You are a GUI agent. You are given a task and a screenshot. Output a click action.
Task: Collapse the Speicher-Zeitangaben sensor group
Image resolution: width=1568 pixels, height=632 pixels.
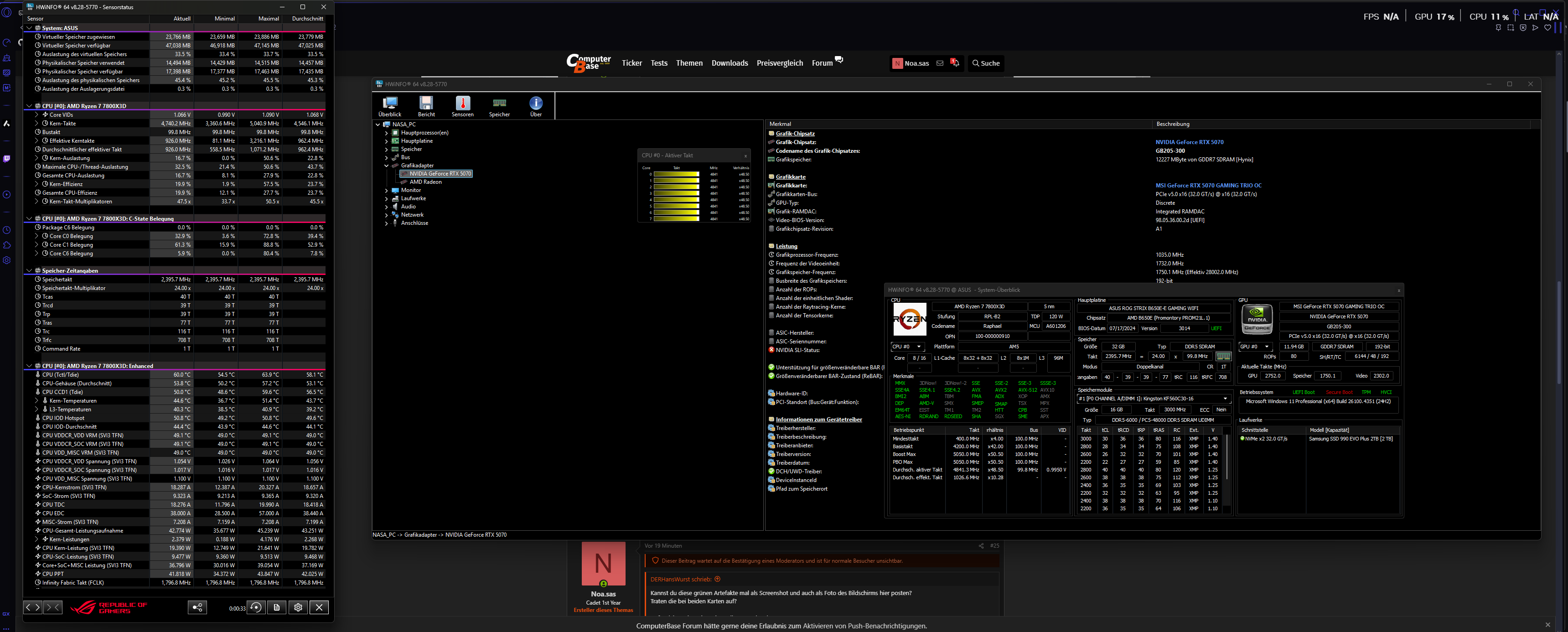(29, 270)
